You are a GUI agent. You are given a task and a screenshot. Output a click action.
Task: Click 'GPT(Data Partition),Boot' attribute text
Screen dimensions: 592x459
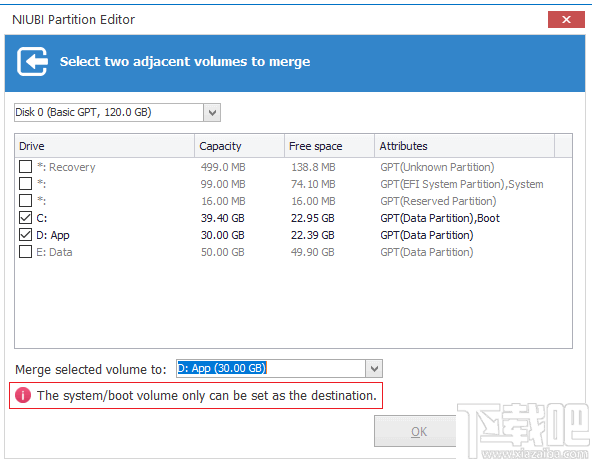click(x=440, y=218)
